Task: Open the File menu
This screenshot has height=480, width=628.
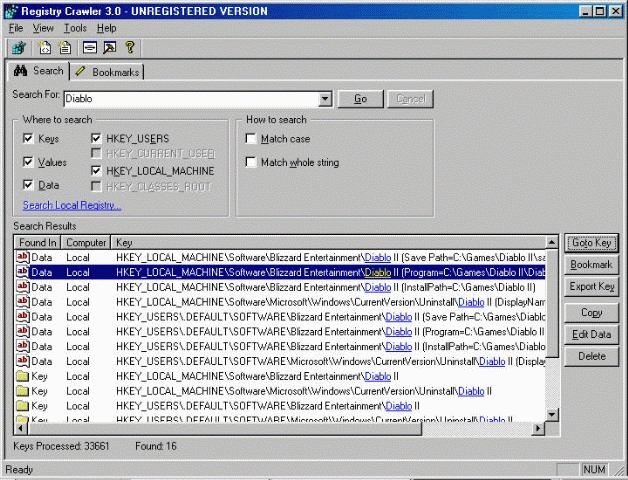Action: (x=16, y=28)
